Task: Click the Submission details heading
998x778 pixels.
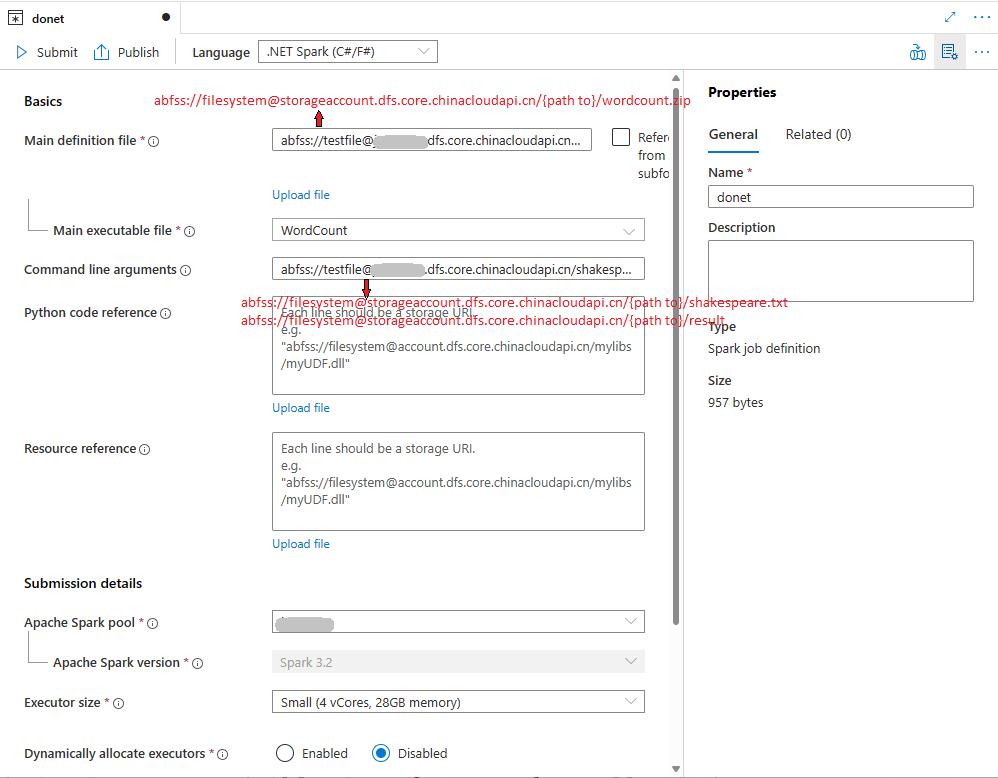Action: tap(83, 583)
